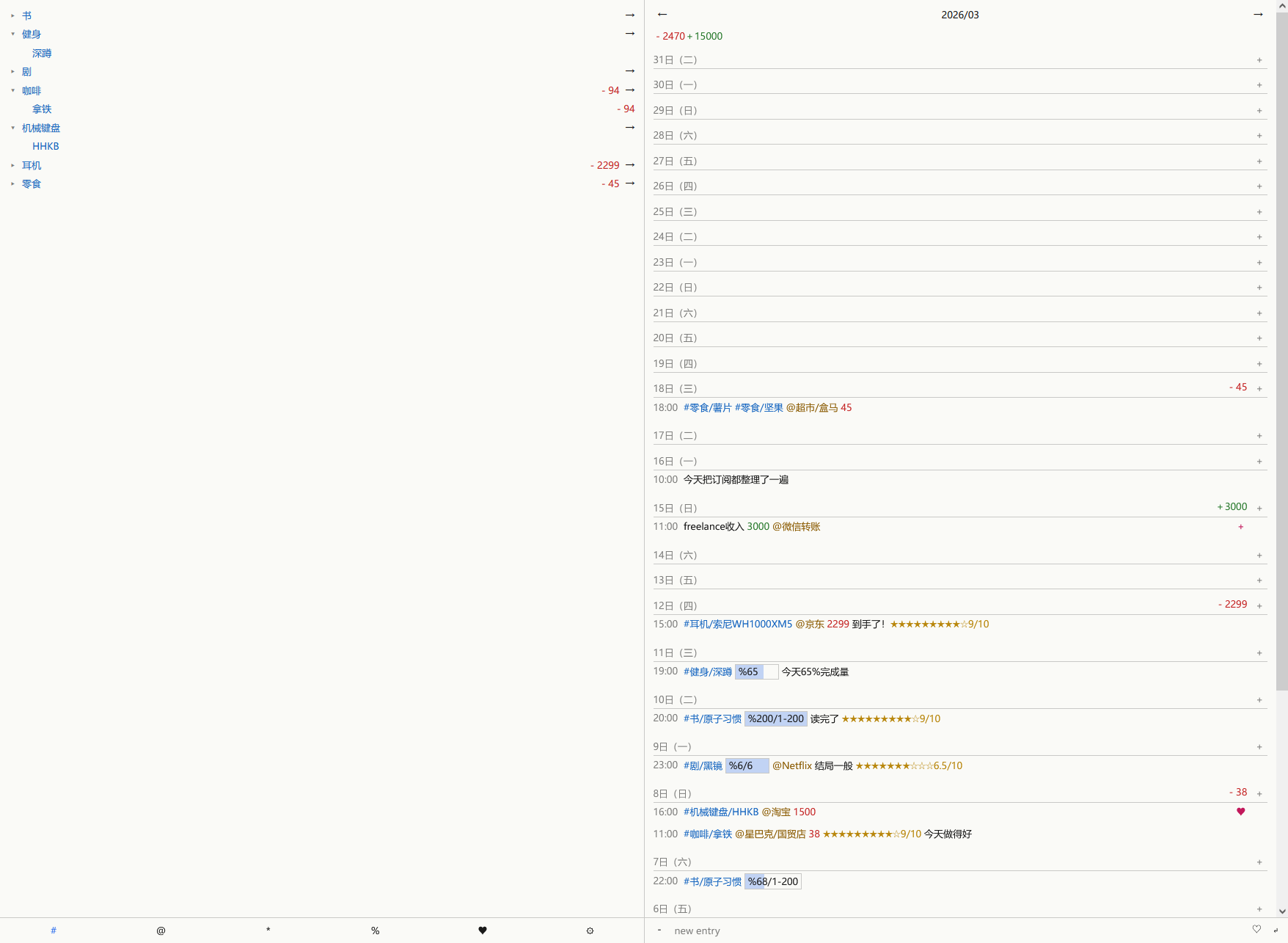Collapse the 机械键盘 tree node
Image resolution: width=1288 pixels, height=943 pixels.
[x=12, y=128]
